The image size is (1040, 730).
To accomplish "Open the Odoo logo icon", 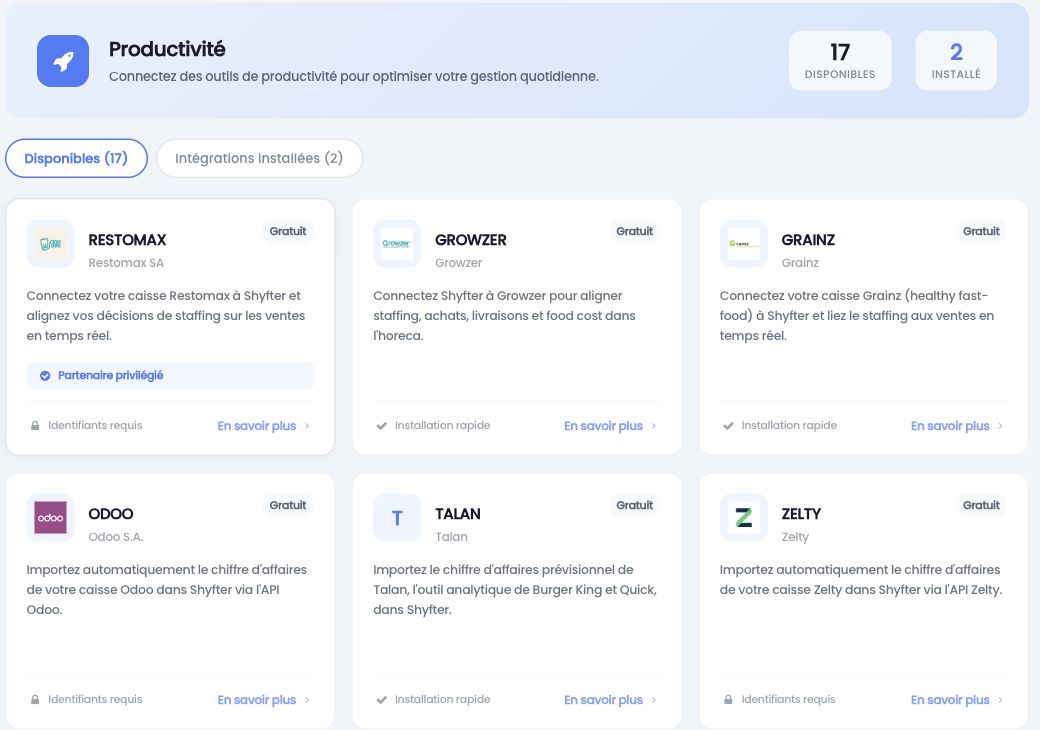I will click(50, 518).
